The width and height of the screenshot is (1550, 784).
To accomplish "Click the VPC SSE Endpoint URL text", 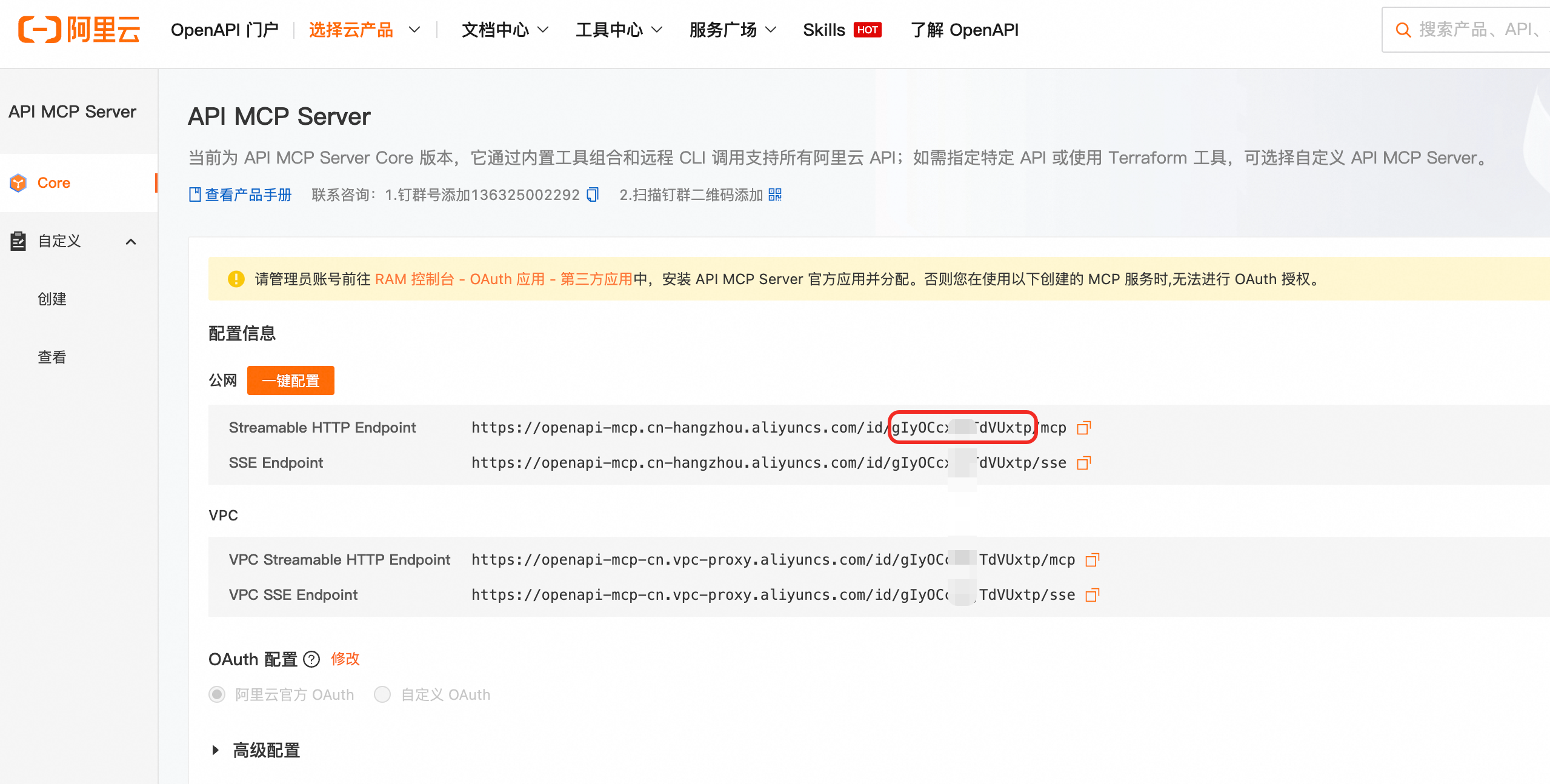I will click(773, 595).
